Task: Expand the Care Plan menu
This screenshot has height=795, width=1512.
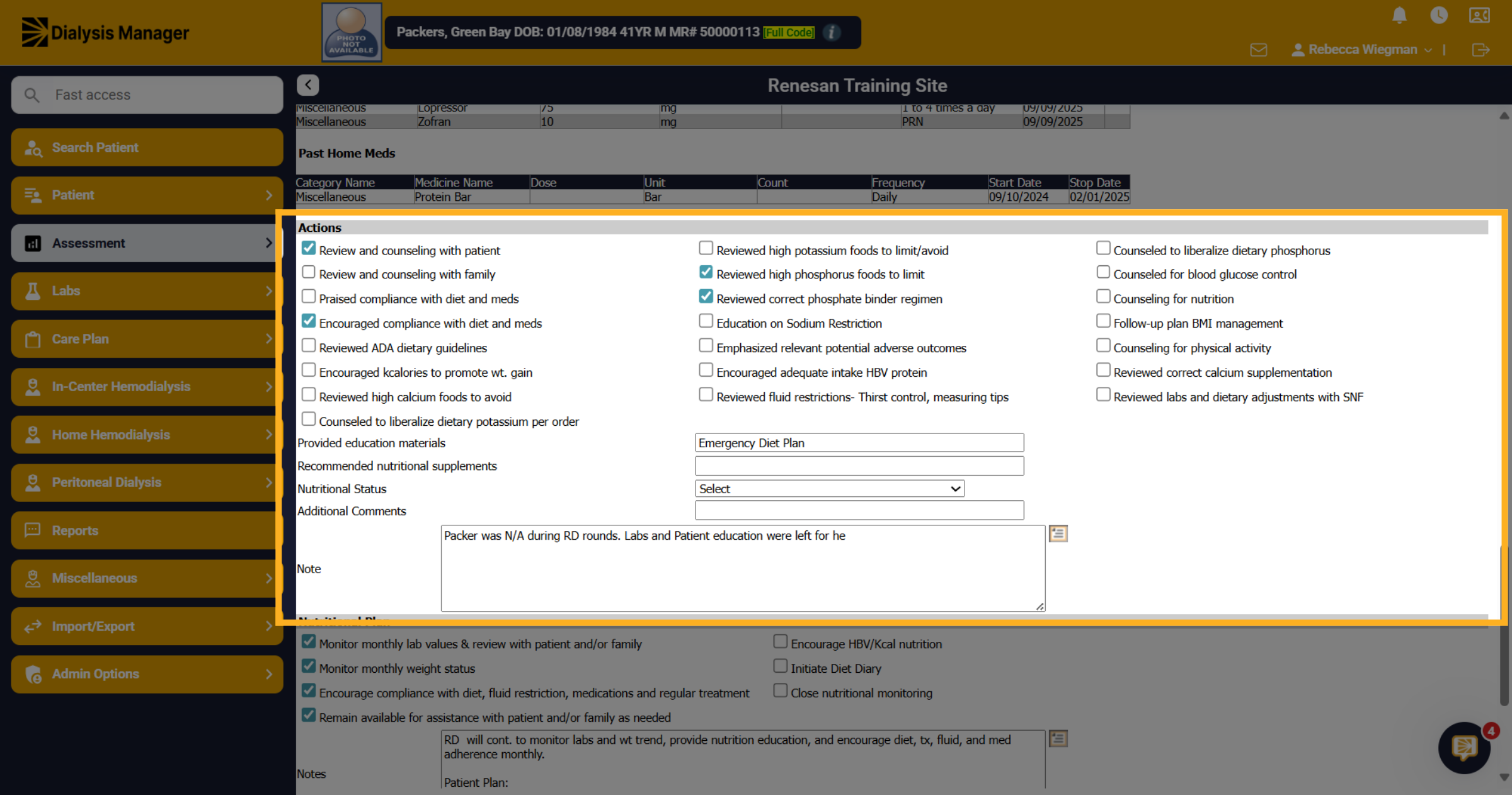Action: coord(147,339)
